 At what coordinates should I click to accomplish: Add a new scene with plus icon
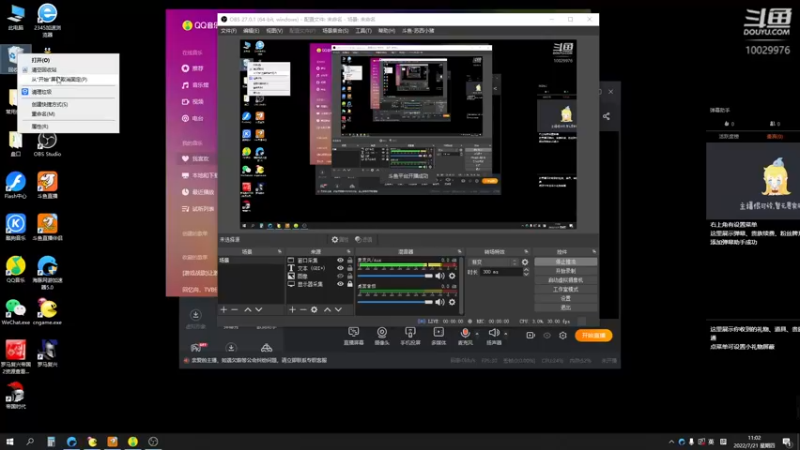click(x=223, y=310)
